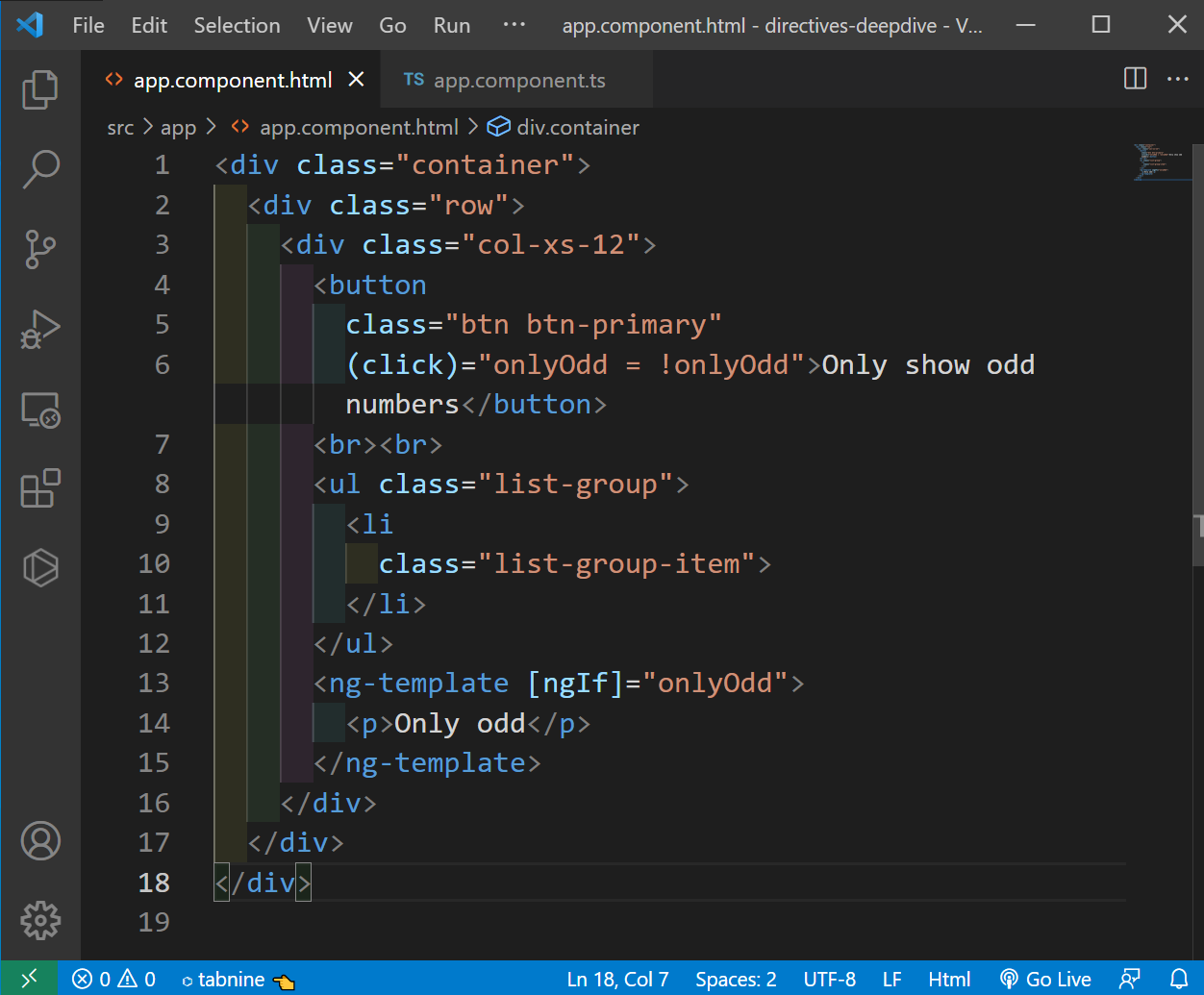Open the Explorer view in activity bar
The image size is (1204, 995).
(x=39, y=89)
